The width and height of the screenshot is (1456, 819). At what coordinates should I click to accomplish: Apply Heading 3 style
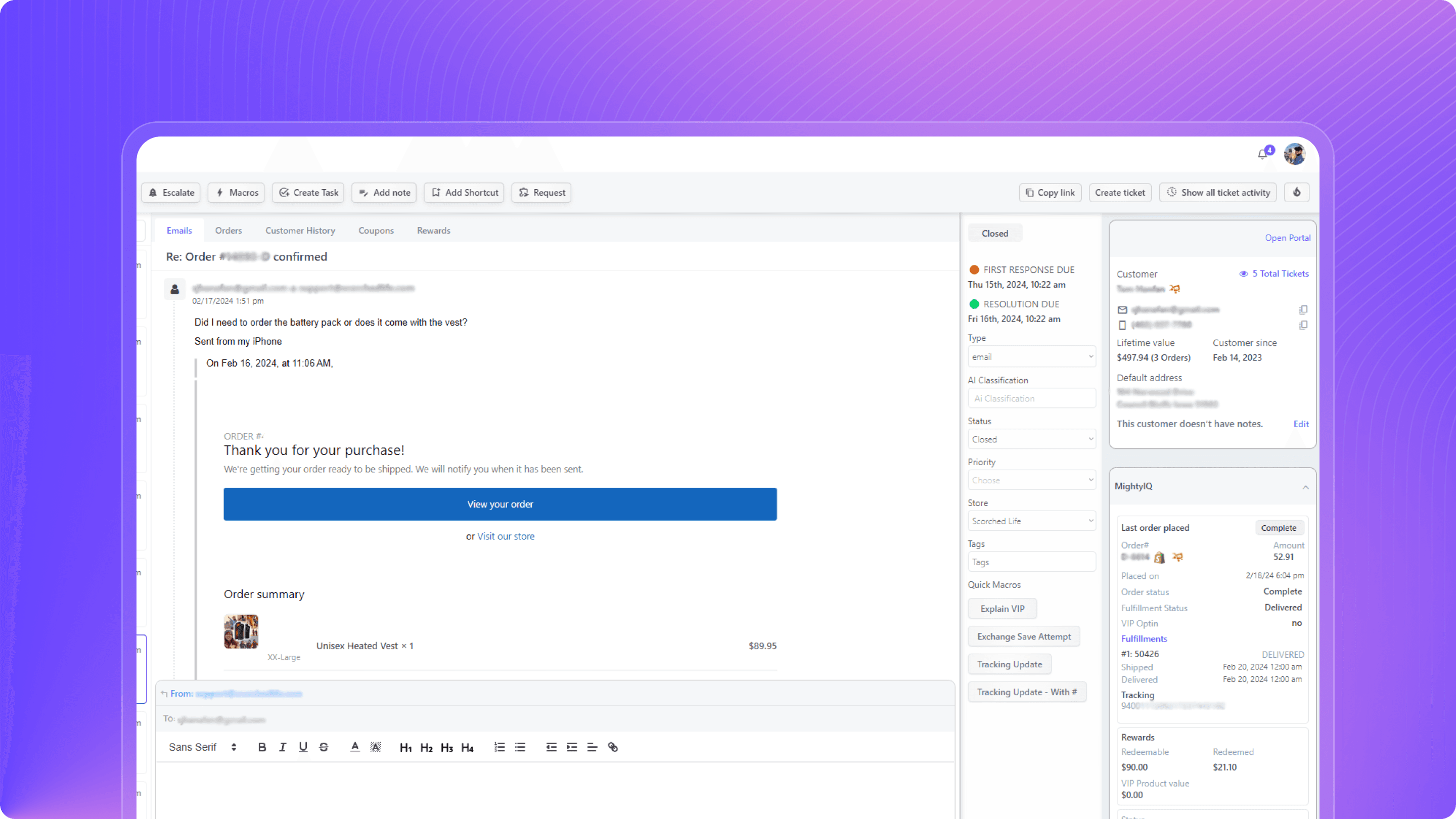coord(447,748)
